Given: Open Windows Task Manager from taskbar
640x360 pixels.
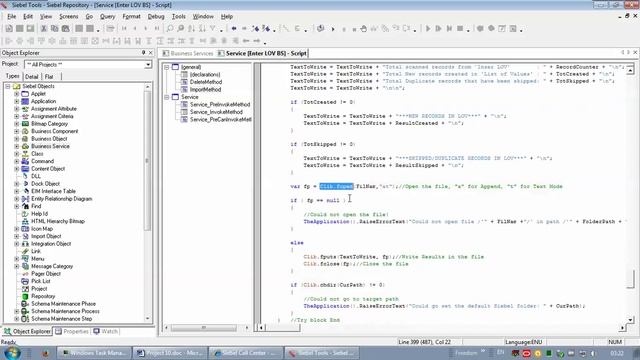Looking at the screenshot, I should (x=94, y=353).
